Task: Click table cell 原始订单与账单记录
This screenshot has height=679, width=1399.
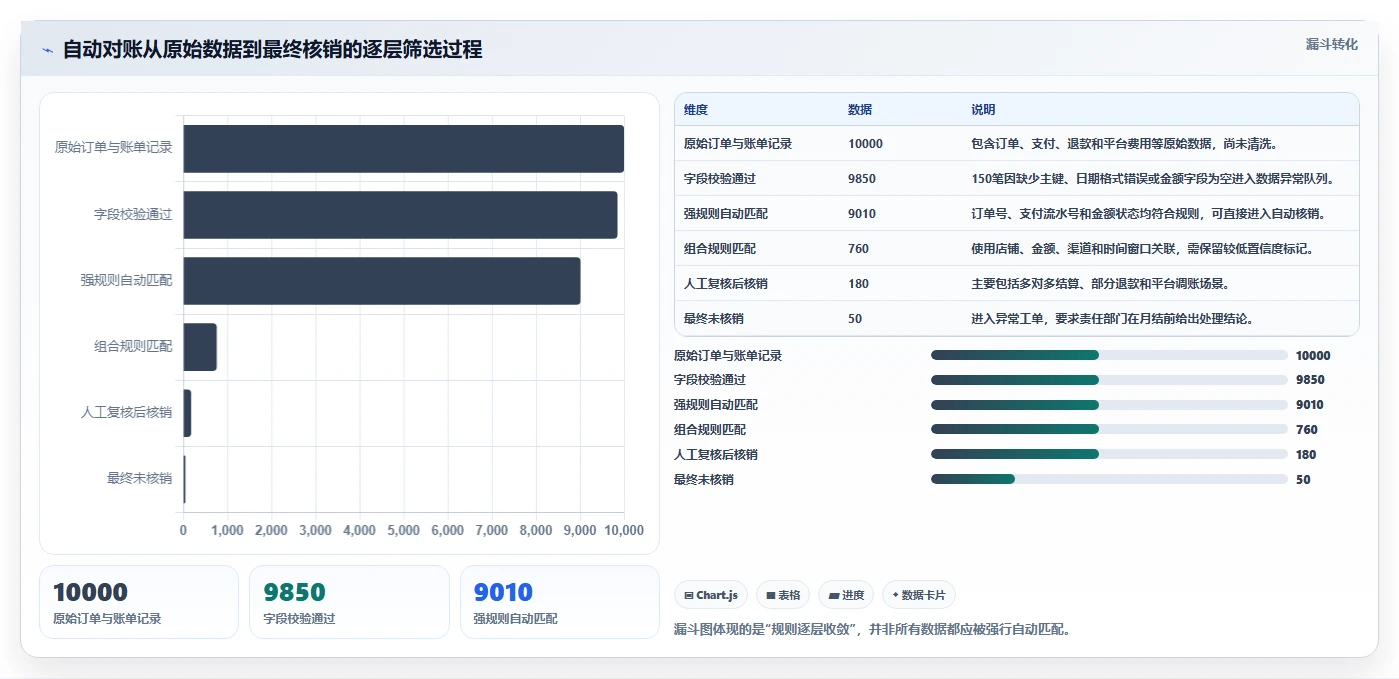Action: point(738,144)
